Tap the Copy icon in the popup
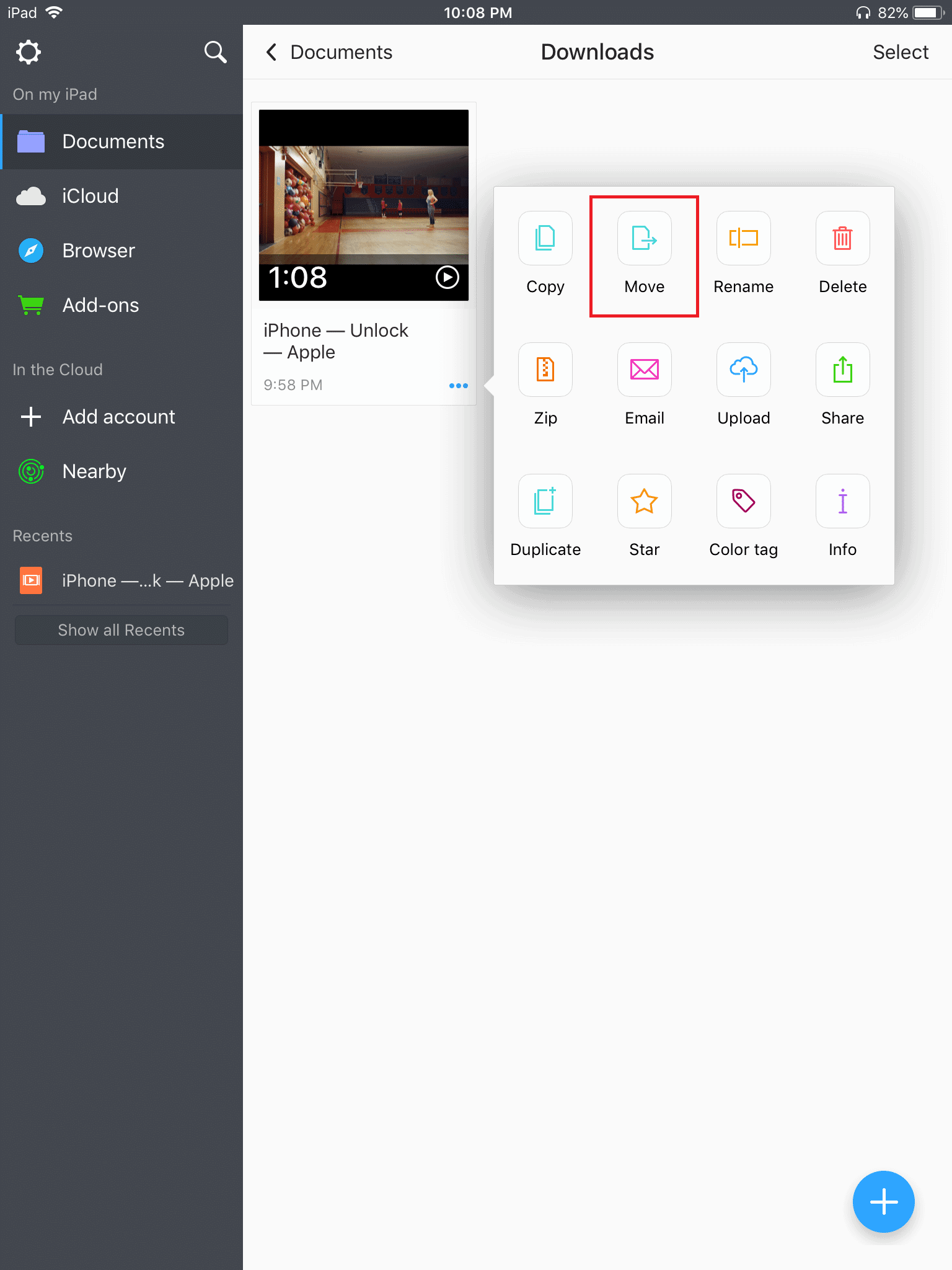Image resolution: width=952 pixels, height=1270 pixels. click(545, 239)
